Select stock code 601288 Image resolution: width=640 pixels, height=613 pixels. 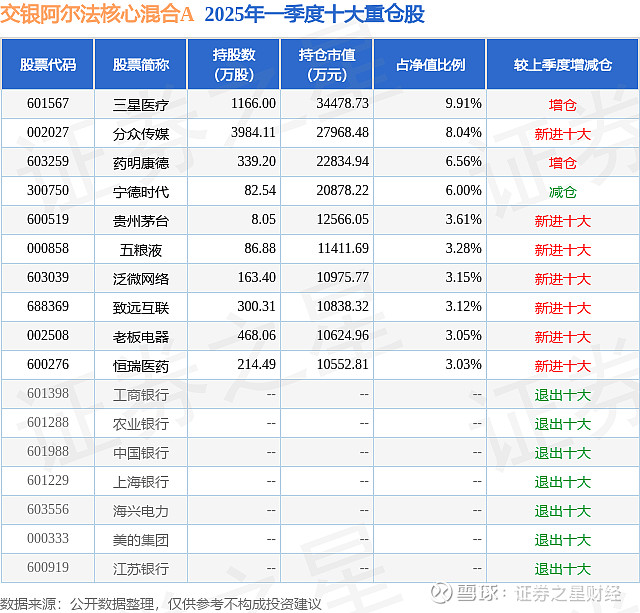pyautogui.click(x=48, y=422)
